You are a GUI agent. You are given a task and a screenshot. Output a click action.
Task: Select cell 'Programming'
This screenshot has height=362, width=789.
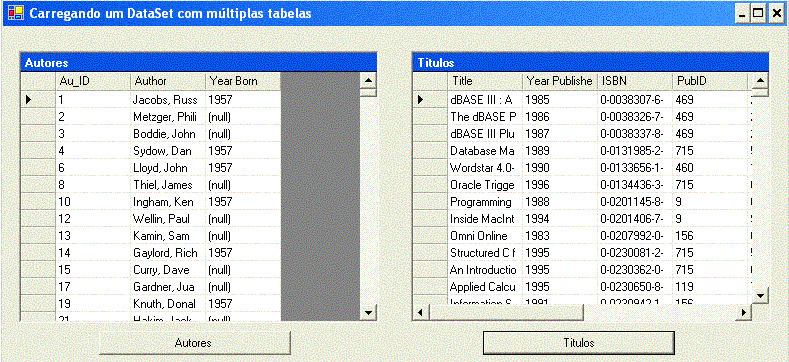(485, 202)
